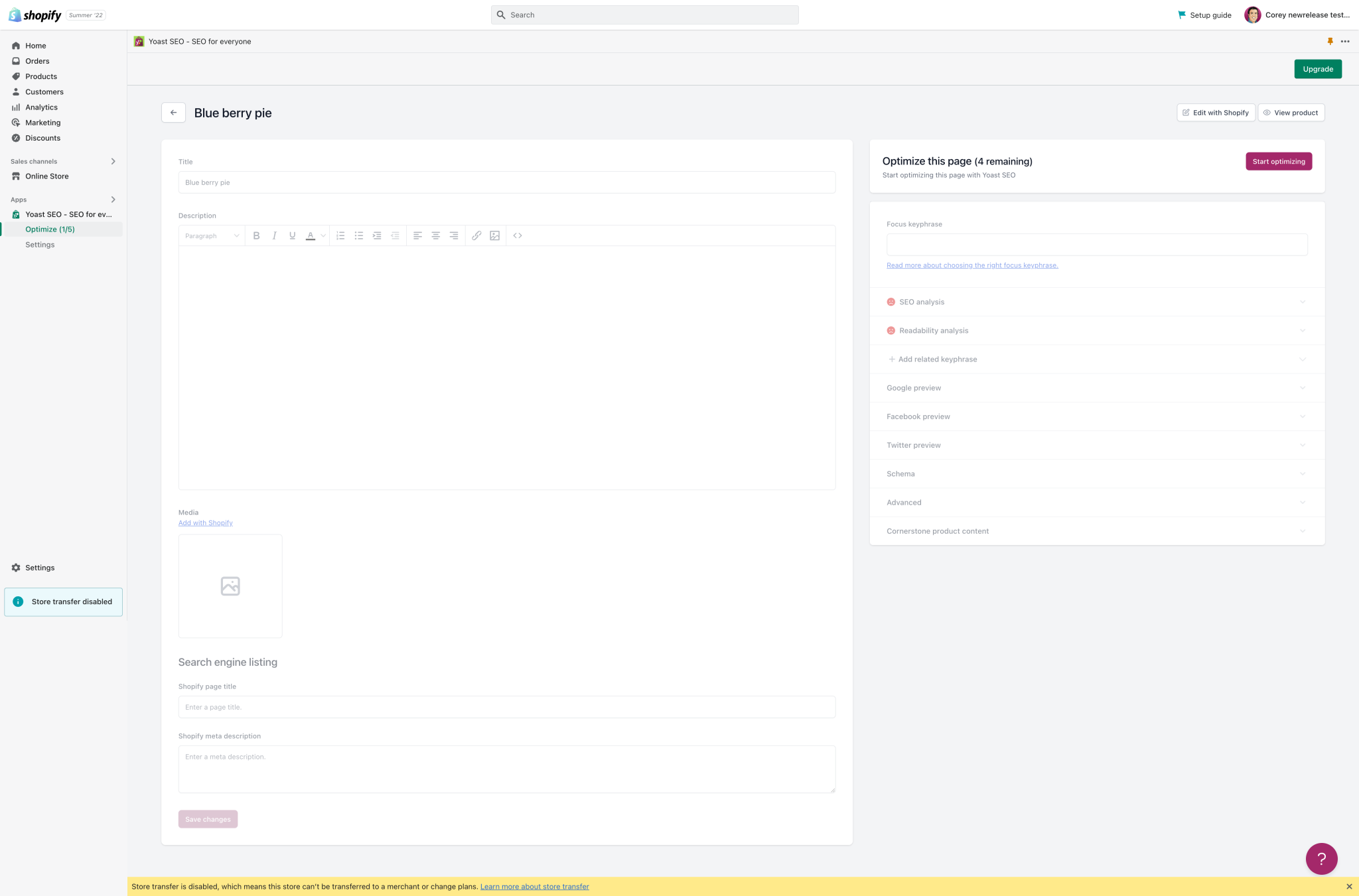Viewport: 1359px width, 896px height.
Task: Click the green Upgrade button
Action: click(1318, 69)
